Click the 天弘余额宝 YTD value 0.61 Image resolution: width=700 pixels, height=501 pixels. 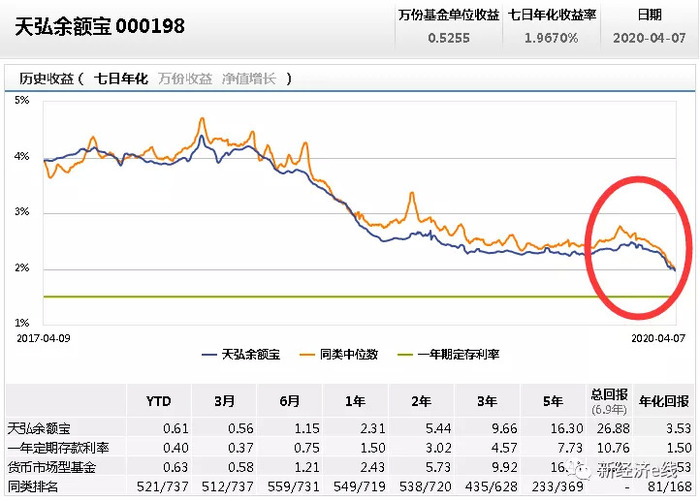[175, 429]
